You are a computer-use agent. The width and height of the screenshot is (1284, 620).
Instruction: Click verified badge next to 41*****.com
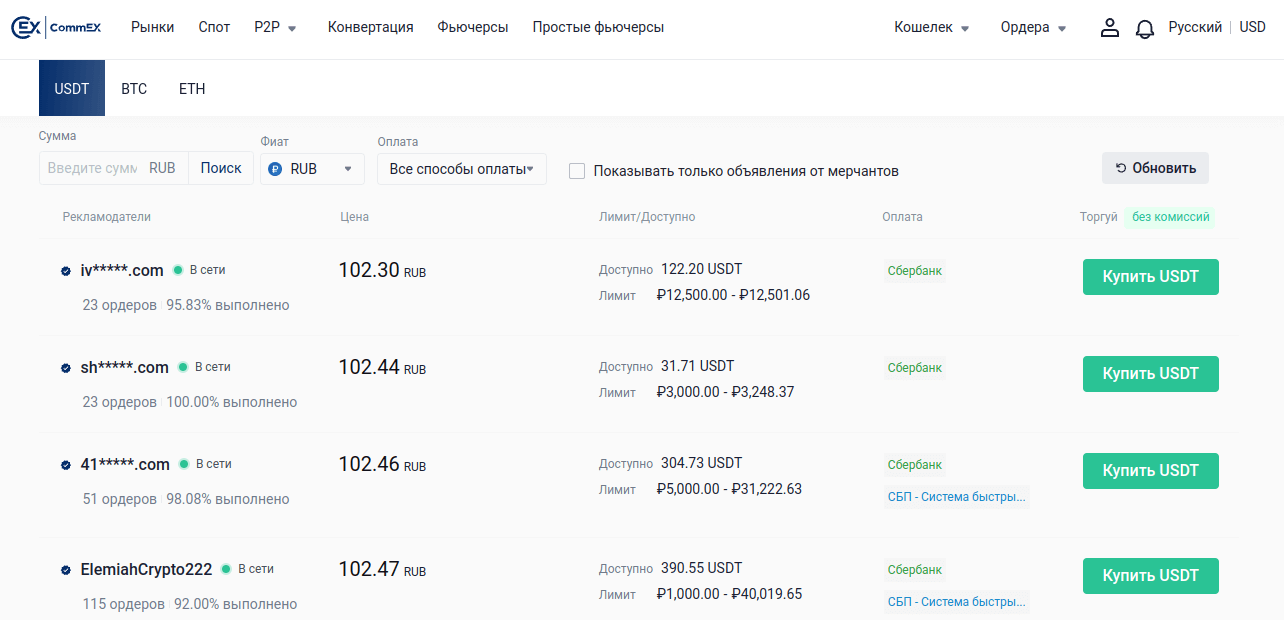(66, 465)
